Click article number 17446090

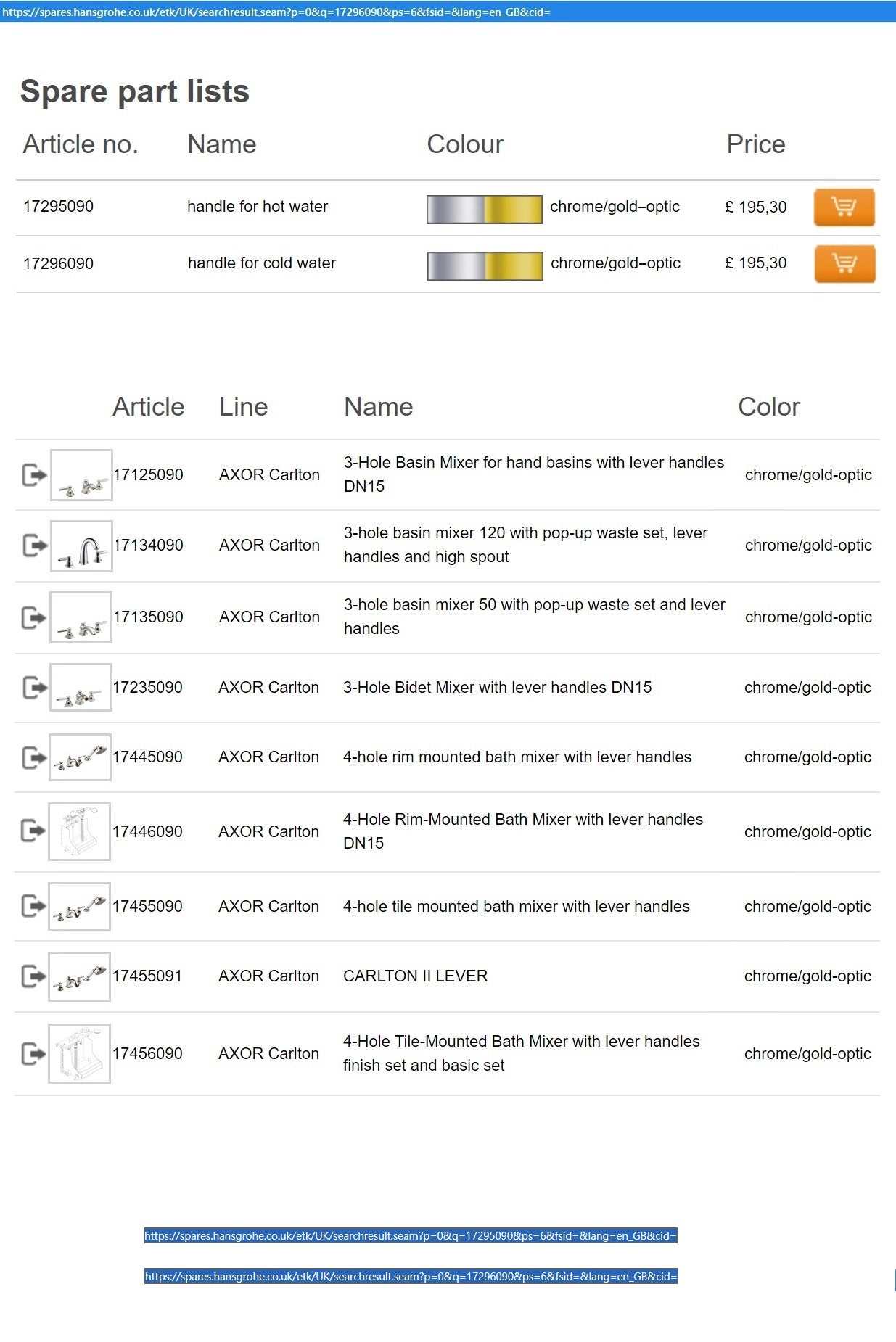click(x=147, y=832)
